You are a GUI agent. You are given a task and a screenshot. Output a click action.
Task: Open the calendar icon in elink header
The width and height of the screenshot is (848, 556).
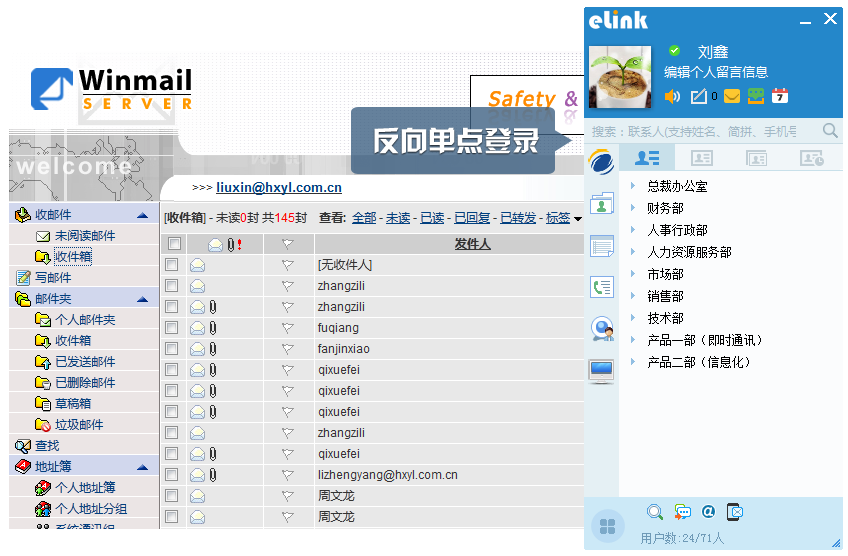(779, 96)
